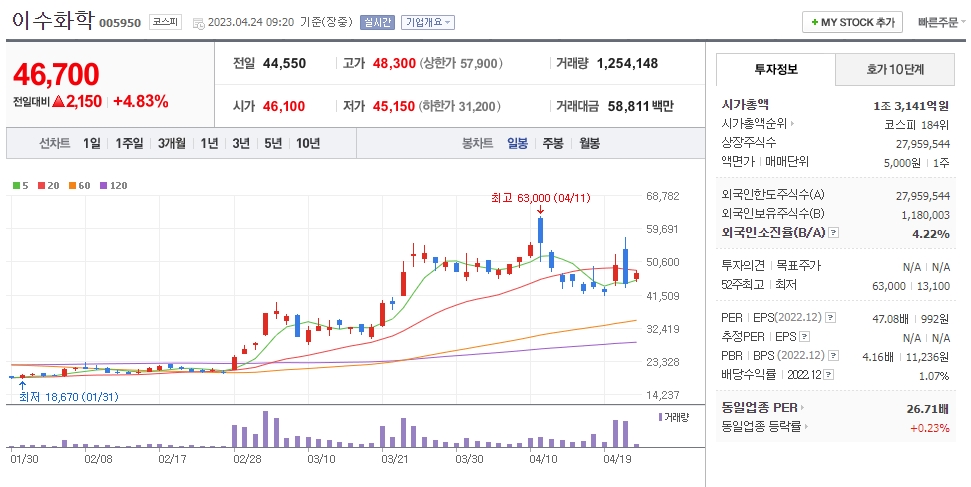Select the 1주일 line chart period
Image resolution: width=971 pixels, height=487 pixels.
point(129,143)
